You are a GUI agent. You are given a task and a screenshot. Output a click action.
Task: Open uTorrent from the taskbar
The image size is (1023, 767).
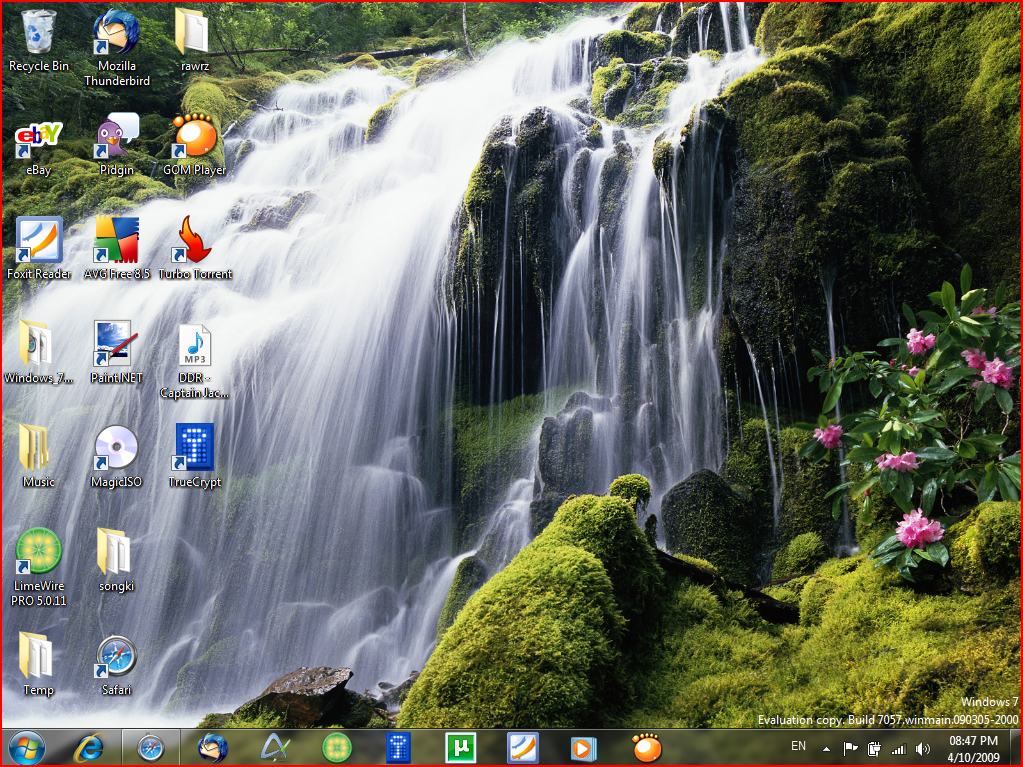click(x=461, y=747)
